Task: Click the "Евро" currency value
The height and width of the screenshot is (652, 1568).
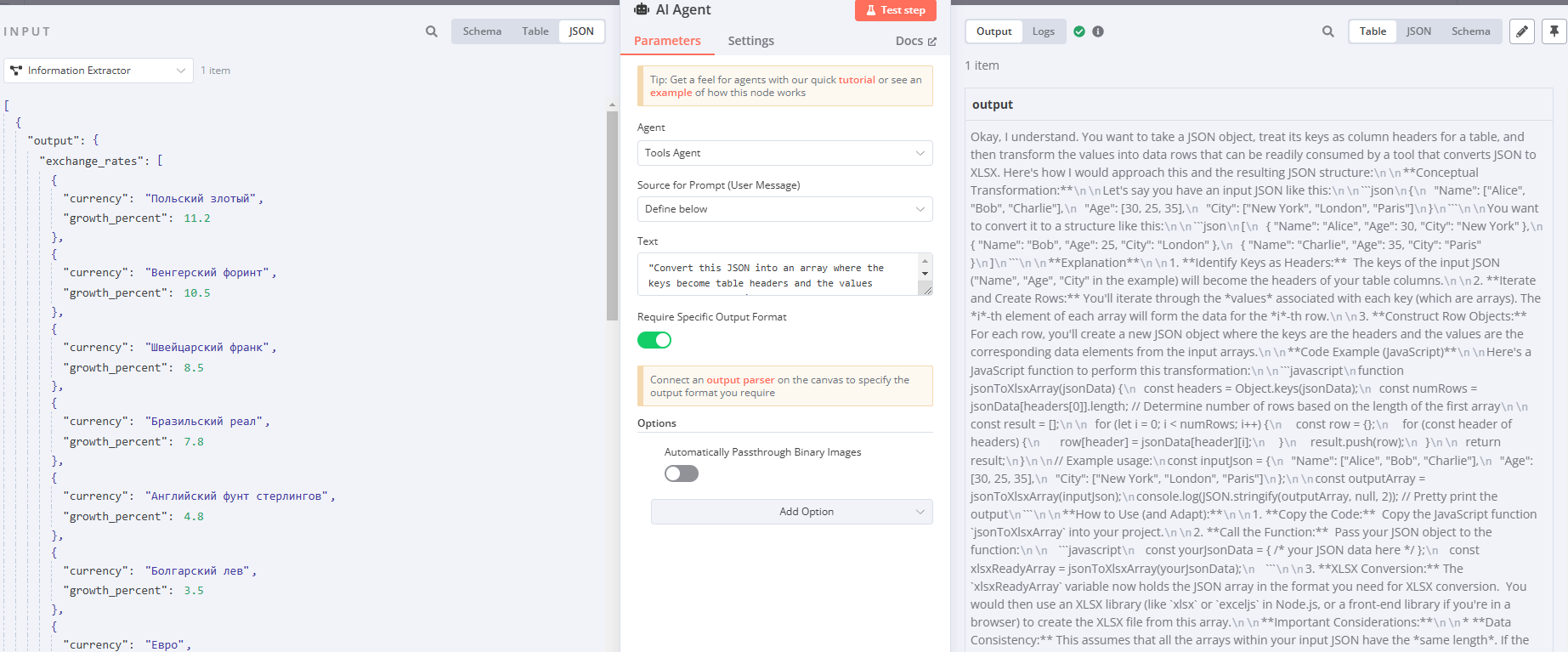Action: (x=167, y=645)
